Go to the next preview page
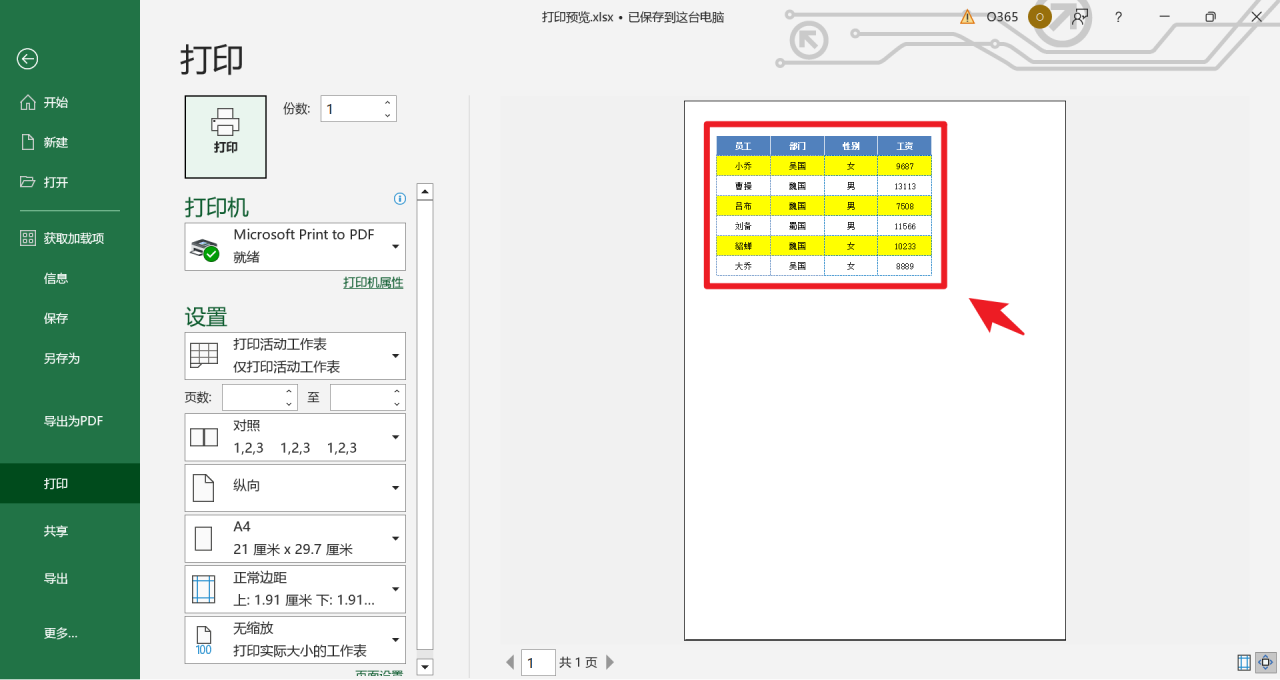 tap(610, 662)
